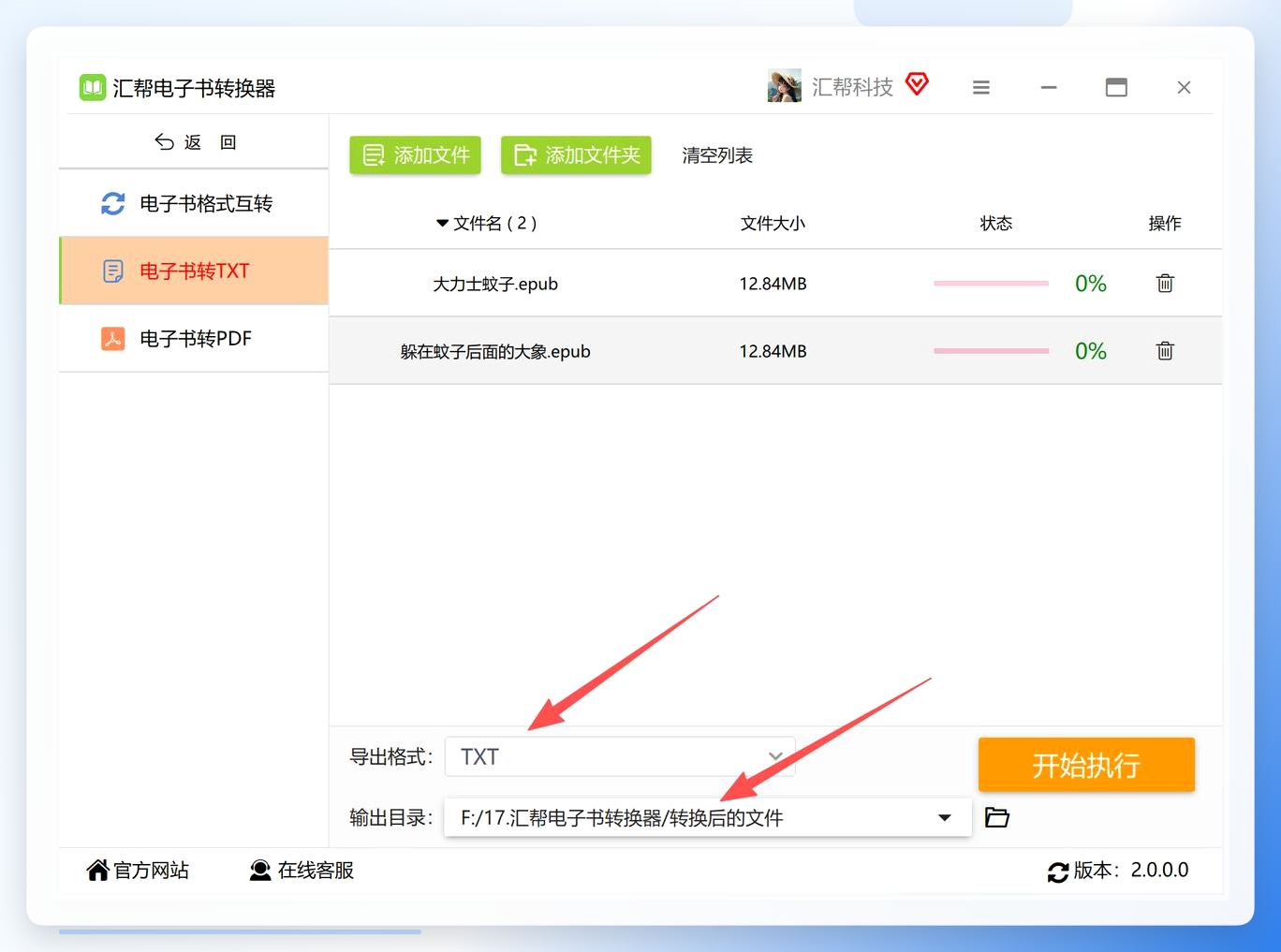1281x952 pixels.
Task: Open the 输出目录 path dropdown arrow
Action: (945, 817)
